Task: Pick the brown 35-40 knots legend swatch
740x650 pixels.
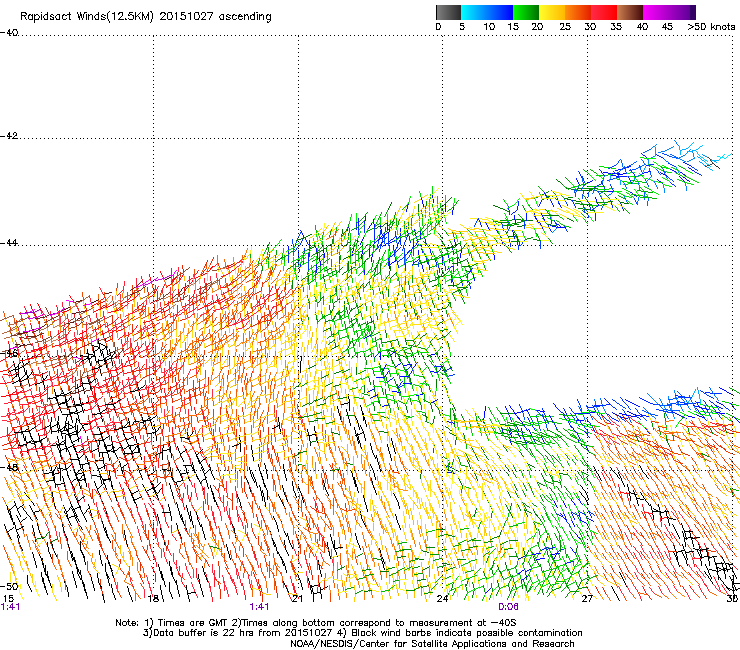Action: point(630,12)
